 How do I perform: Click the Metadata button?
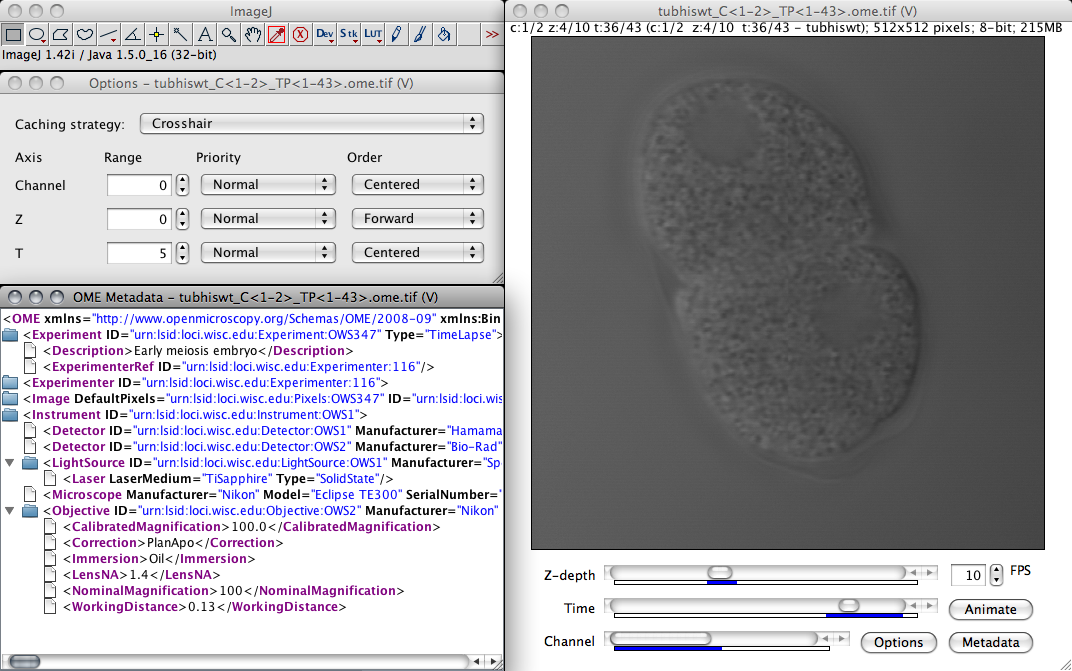click(x=991, y=642)
